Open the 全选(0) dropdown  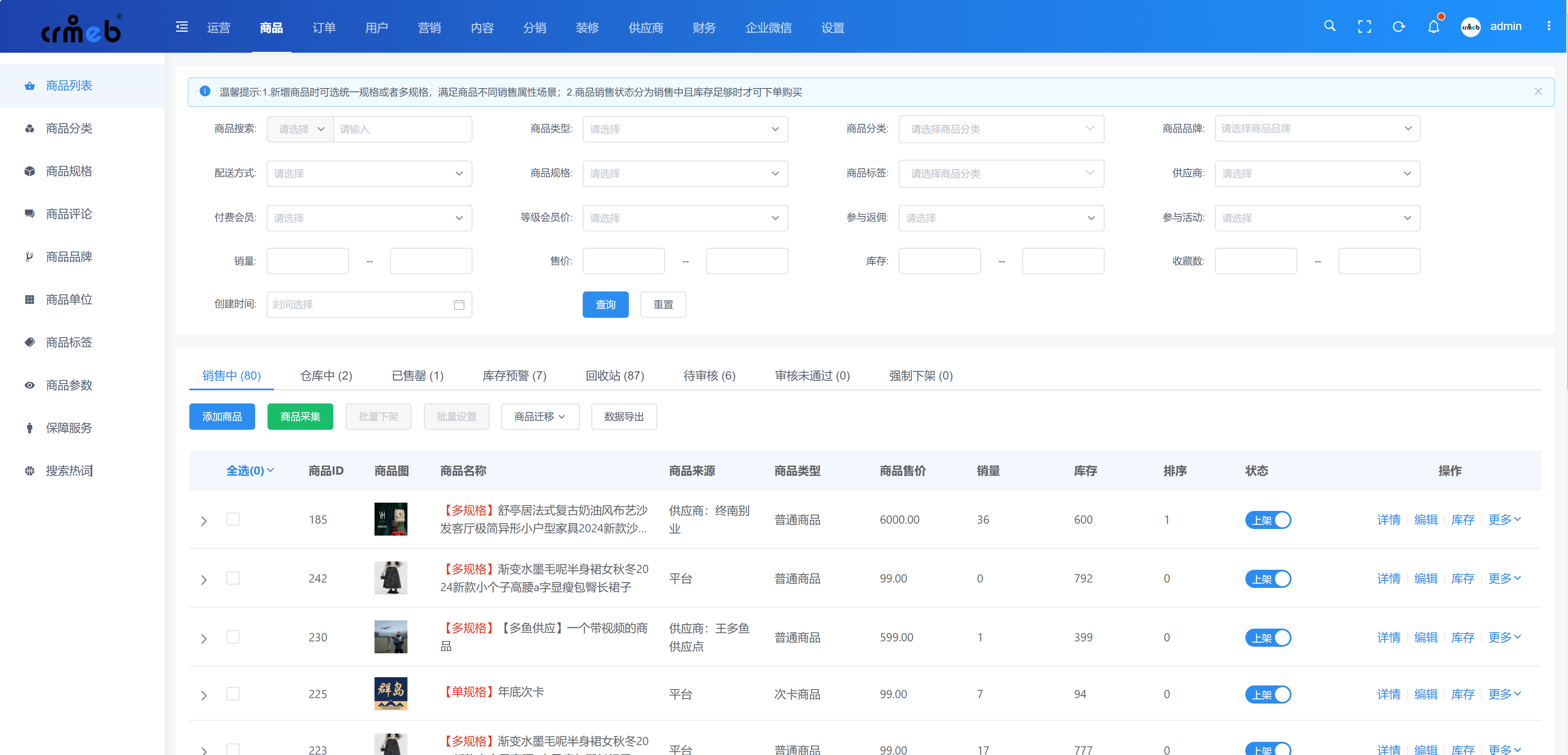click(x=249, y=471)
